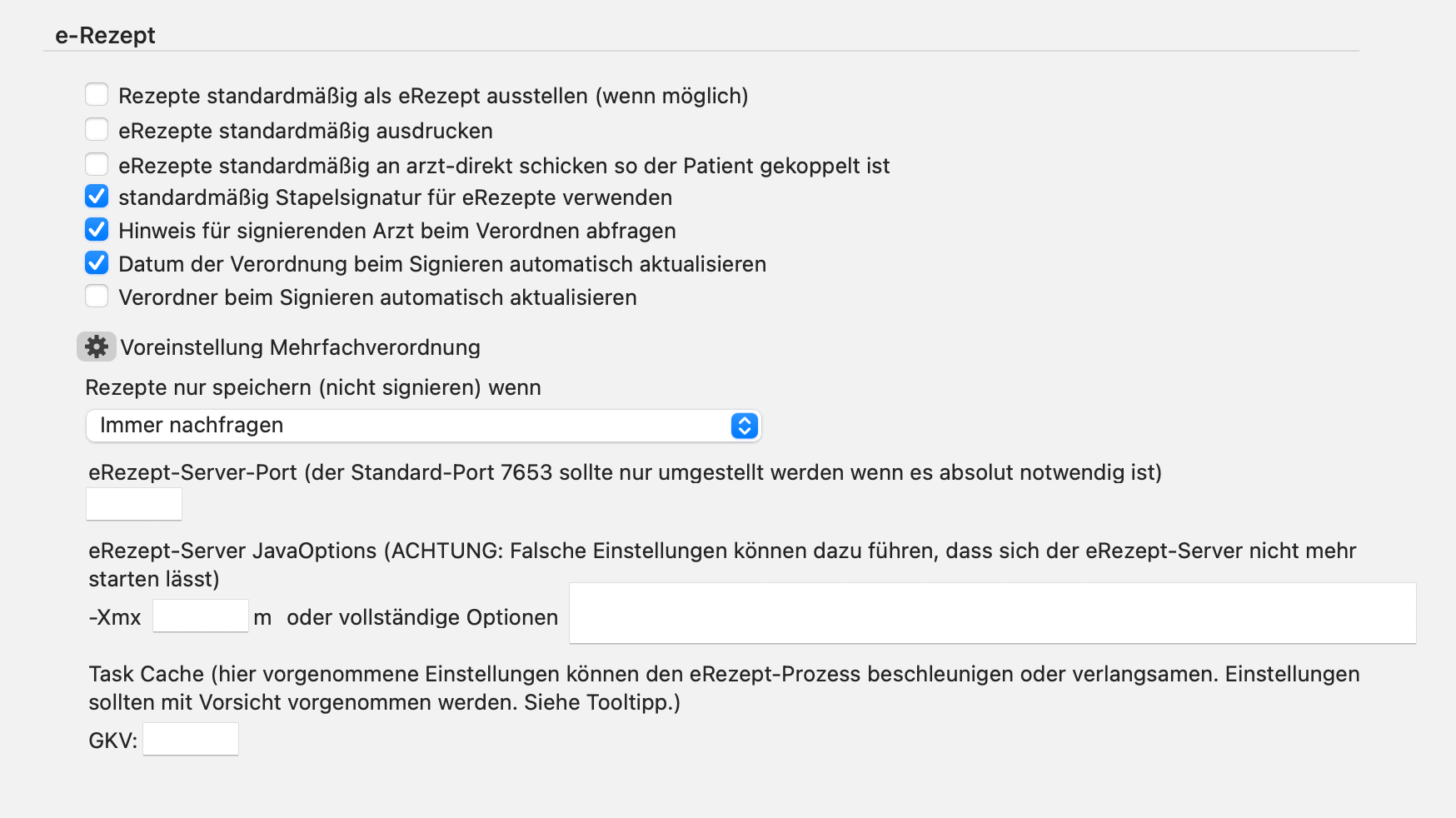The image size is (1456, 818).
Task: Uncheck Datum der Verordnung automatisch aktualisieren
Action: [x=97, y=263]
